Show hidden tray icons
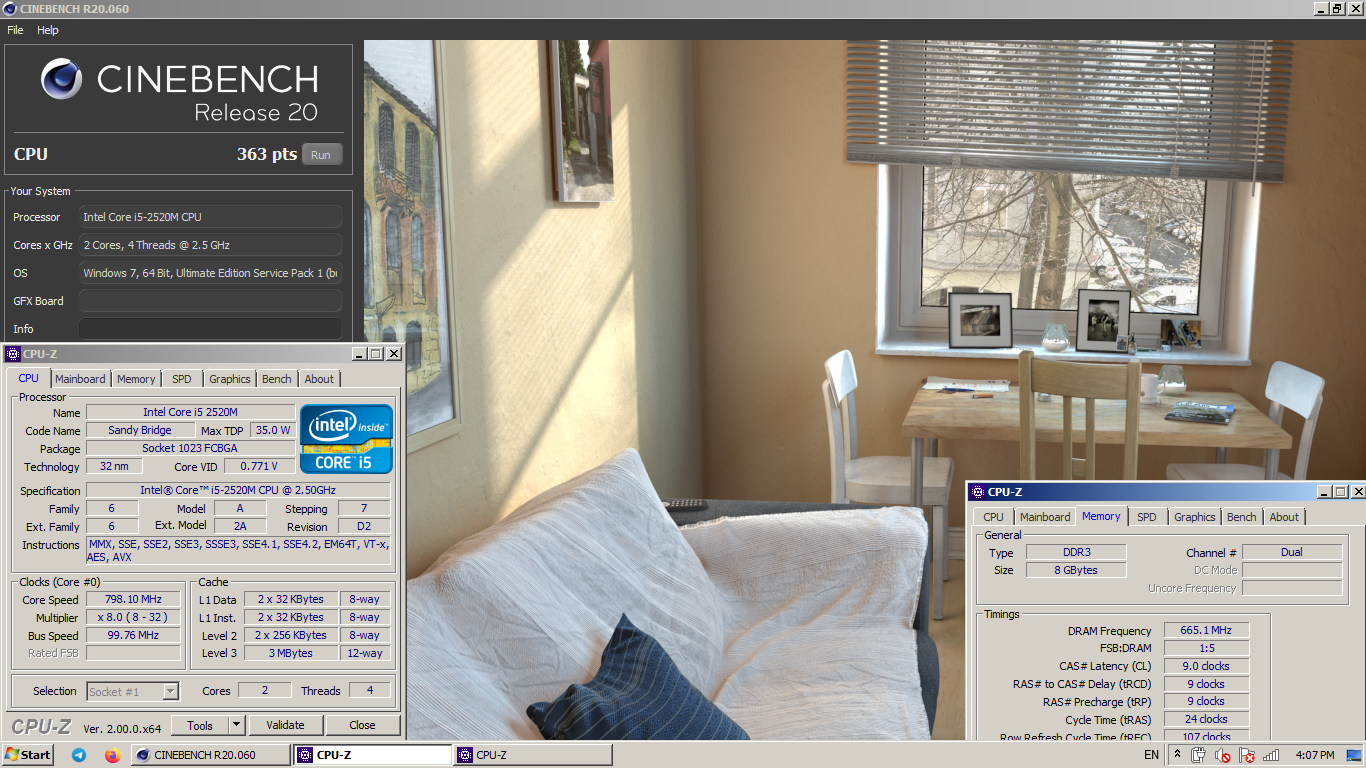 pos(1178,755)
